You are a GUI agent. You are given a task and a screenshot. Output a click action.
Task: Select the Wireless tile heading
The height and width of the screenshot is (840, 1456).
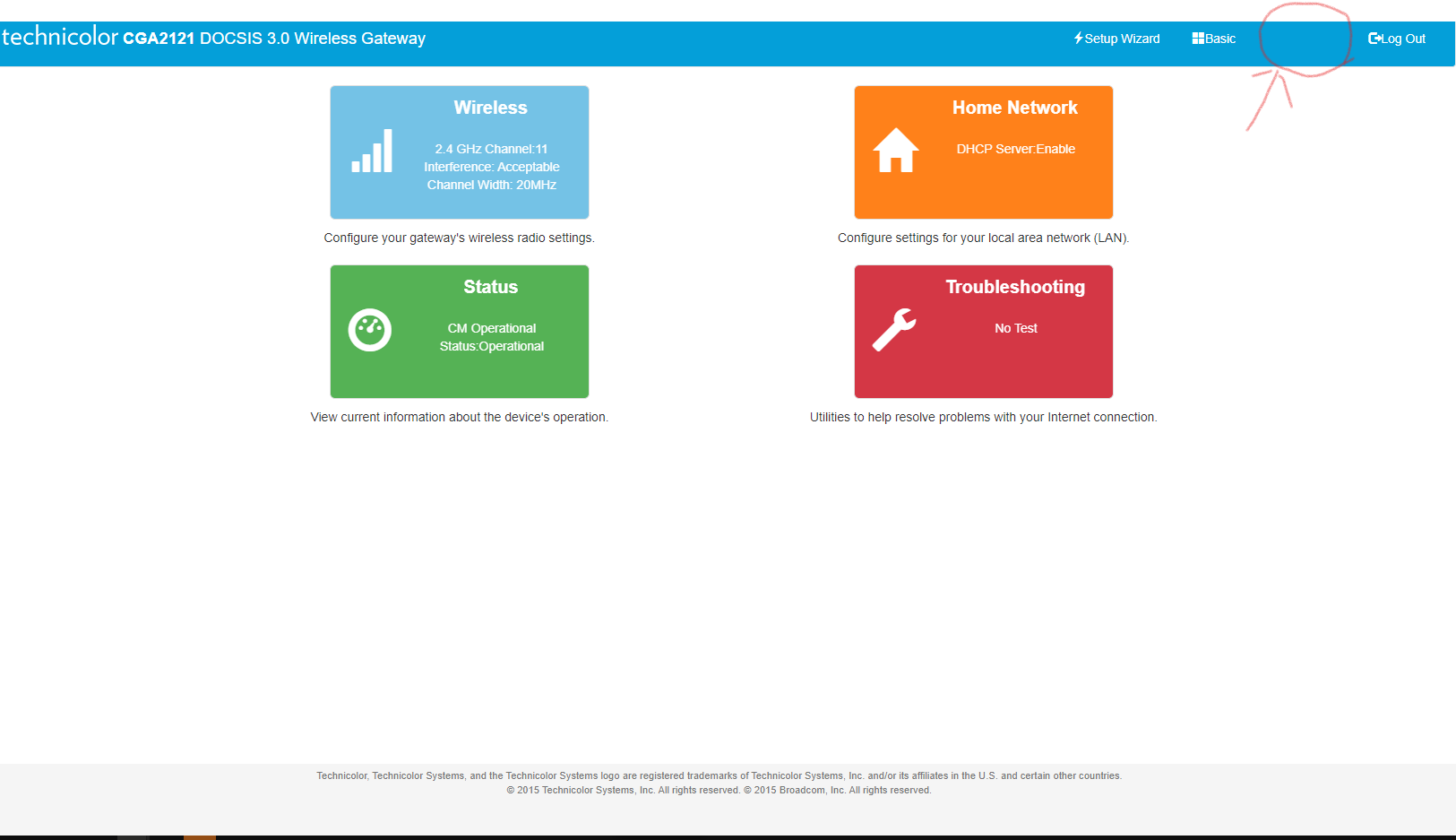click(x=491, y=108)
